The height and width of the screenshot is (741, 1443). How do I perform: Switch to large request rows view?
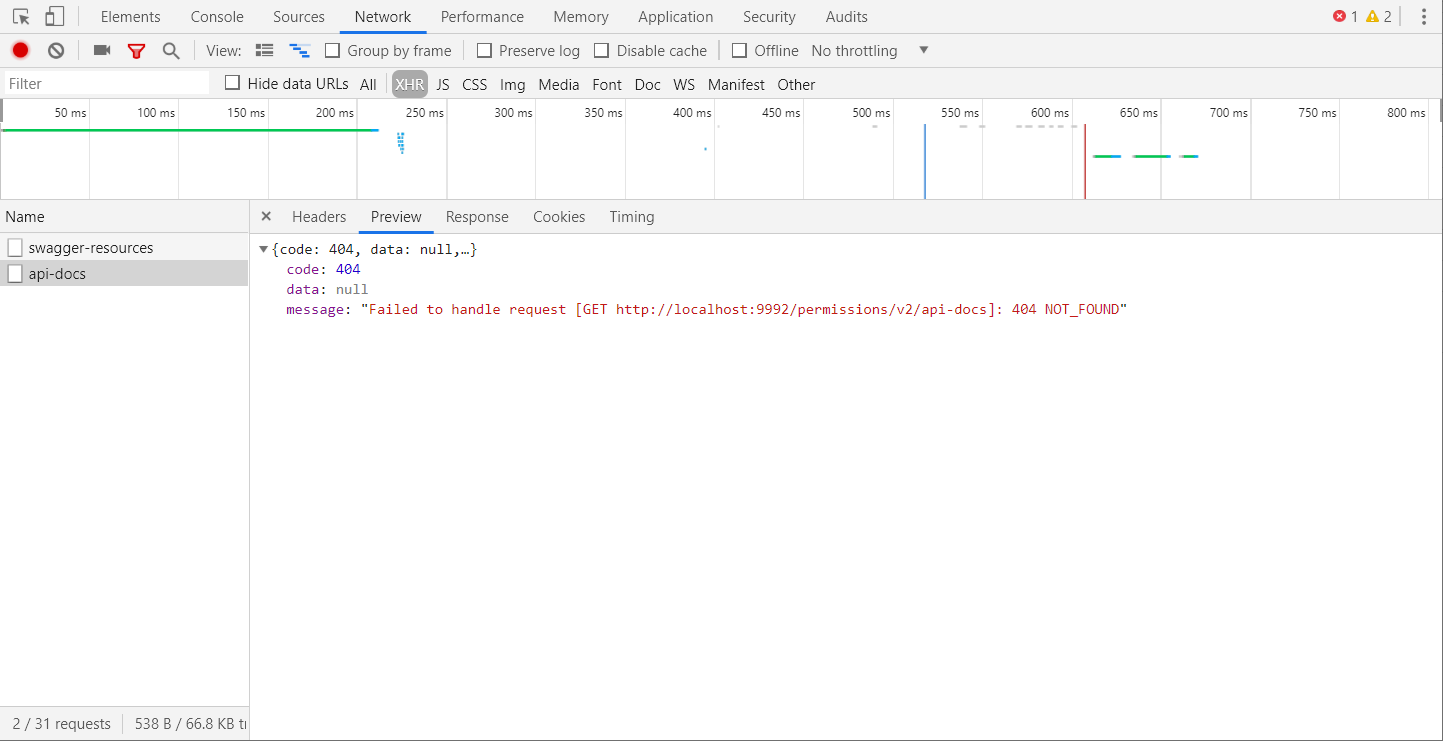[265, 50]
